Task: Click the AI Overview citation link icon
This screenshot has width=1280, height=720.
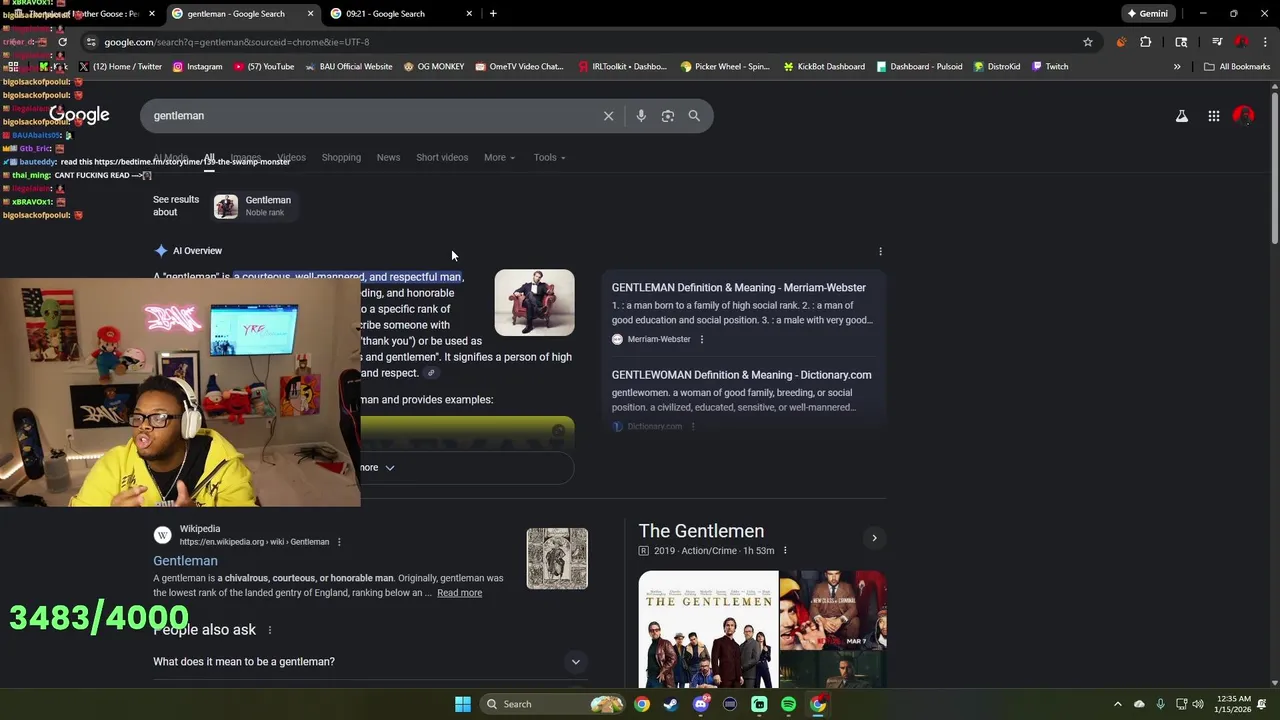Action: point(431,373)
